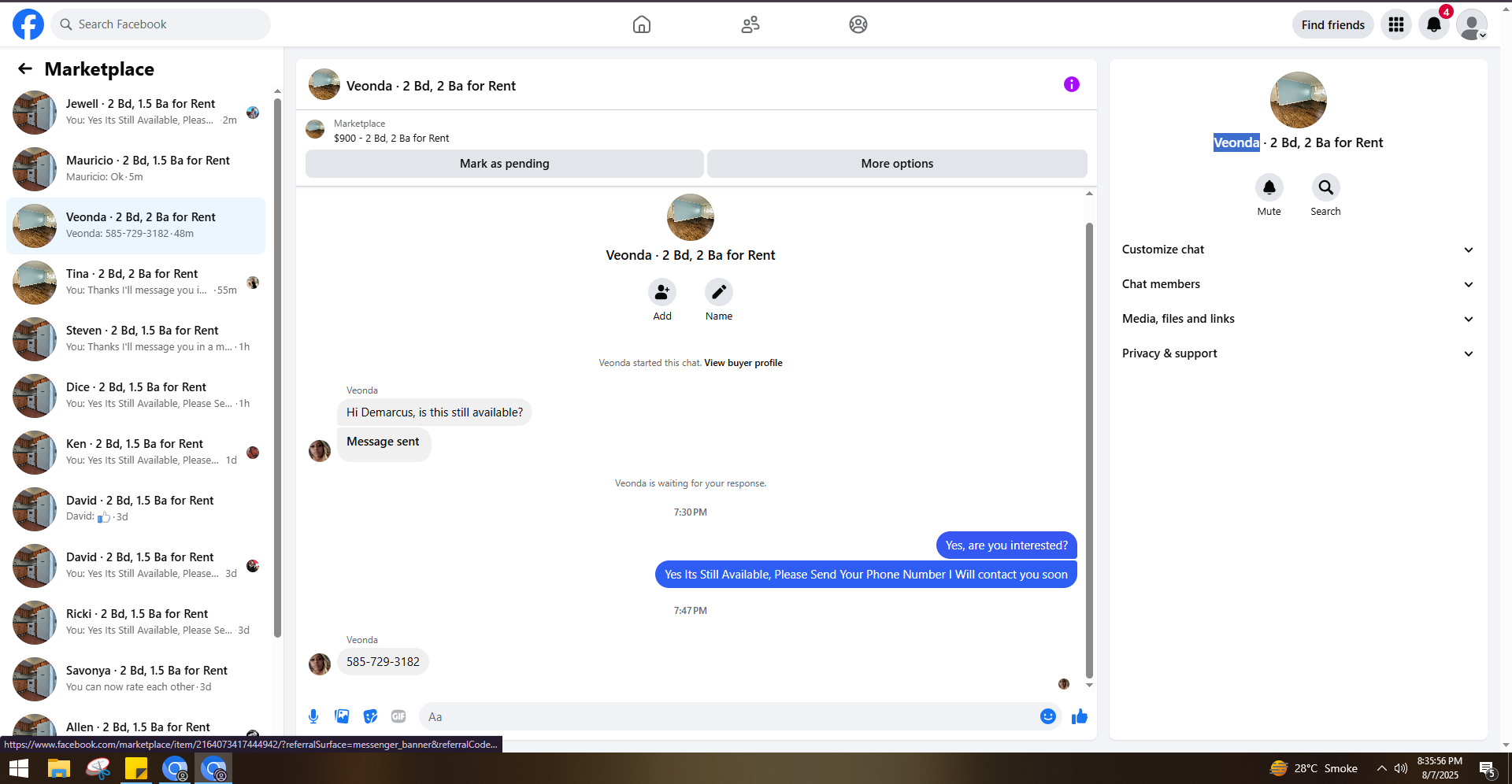Open Jewell 2 Bd, 1.5 Ba conversation
Screen dimensions: 1512x784
135,113
